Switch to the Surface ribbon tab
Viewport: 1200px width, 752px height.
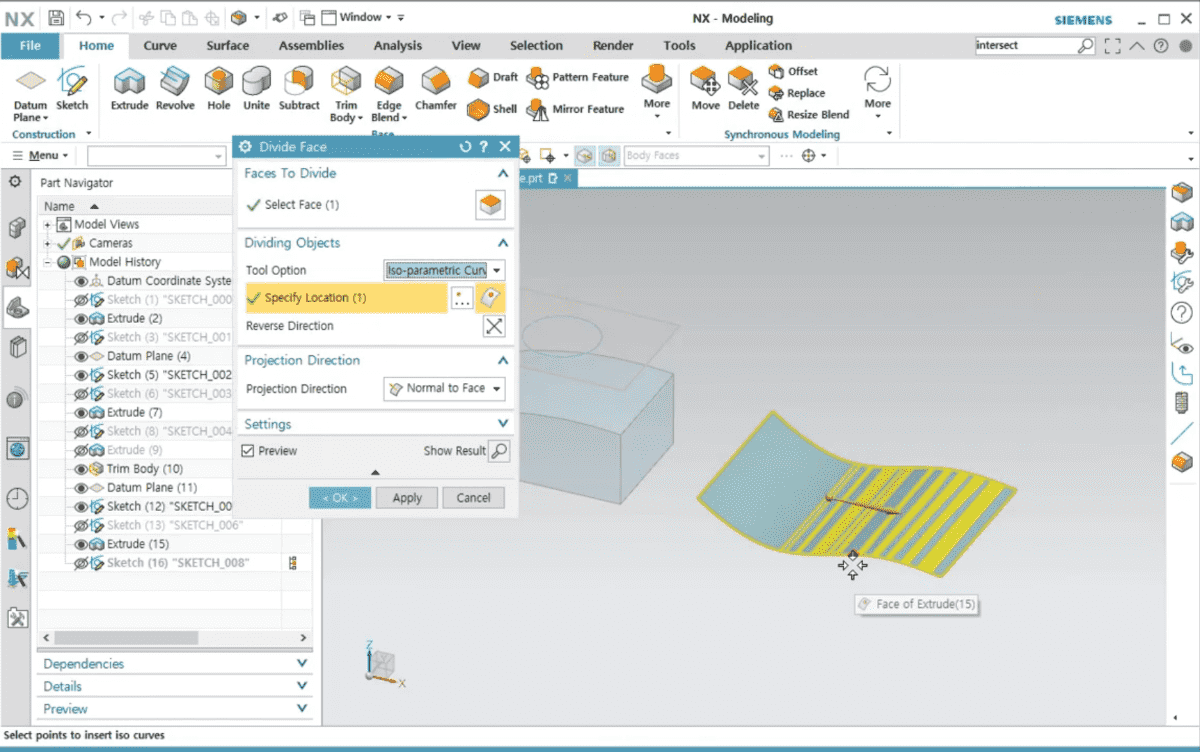pos(228,45)
